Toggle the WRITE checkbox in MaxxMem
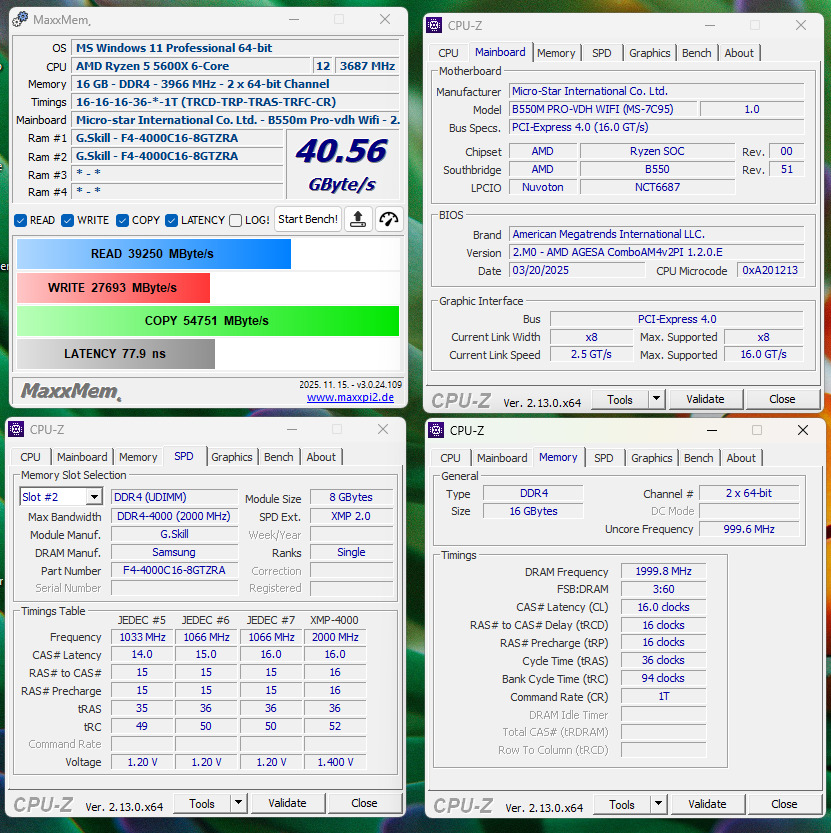The height and width of the screenshot is (833, 831). coord(67,220)
